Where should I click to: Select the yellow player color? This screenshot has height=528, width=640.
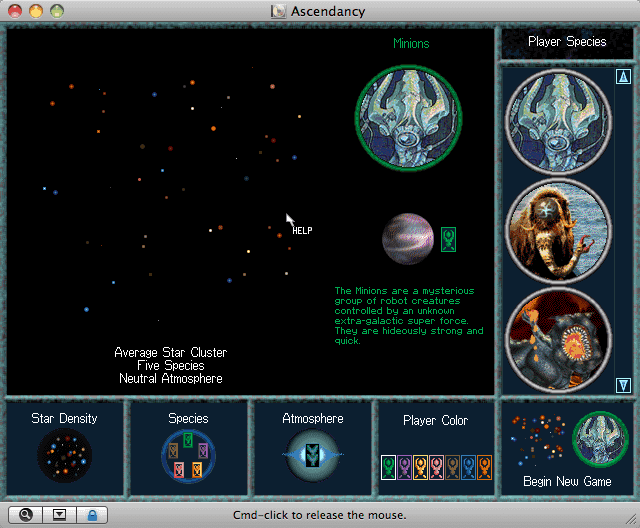click(420, 467)
